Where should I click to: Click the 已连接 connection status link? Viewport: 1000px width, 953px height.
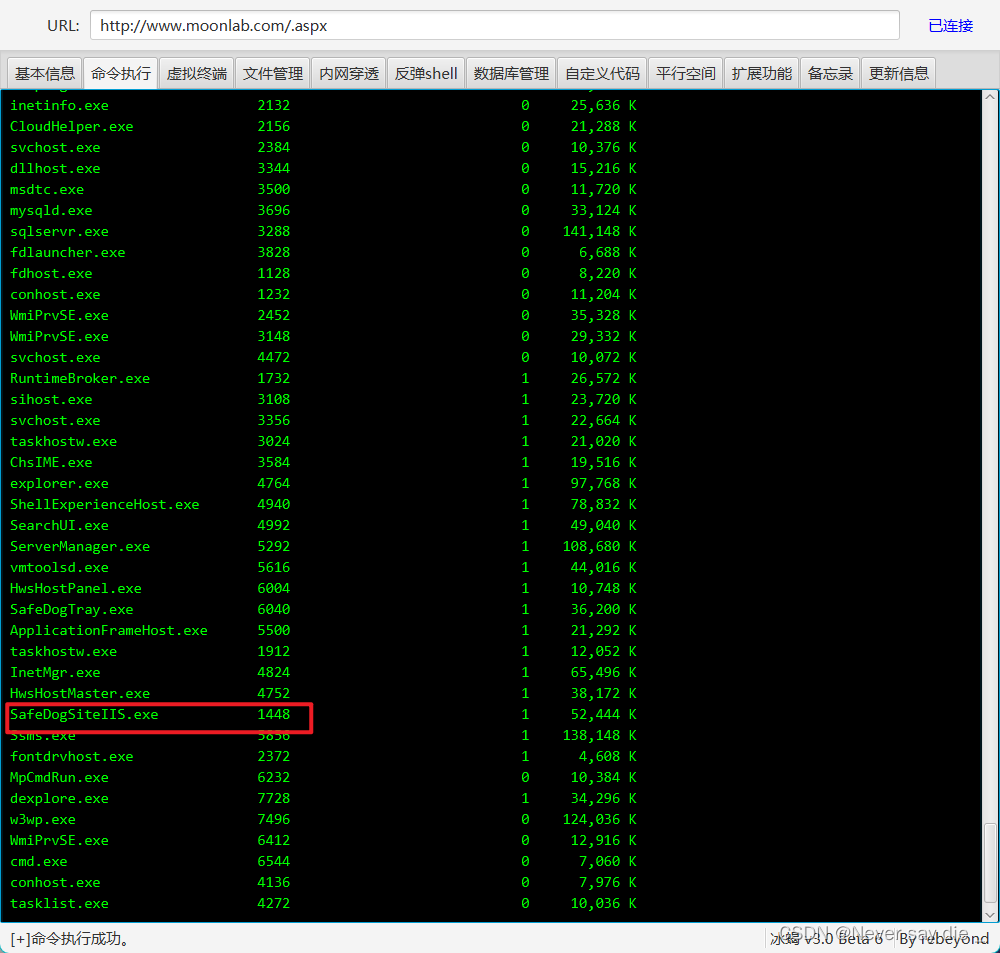[950, 26]
